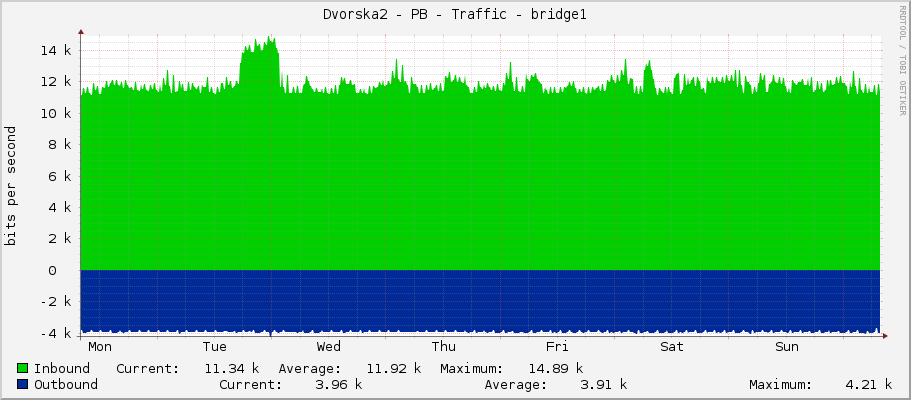Click the blue Outbound legend color swatch
The height and width of the screenshot is (400, 911).
(23, 384)
